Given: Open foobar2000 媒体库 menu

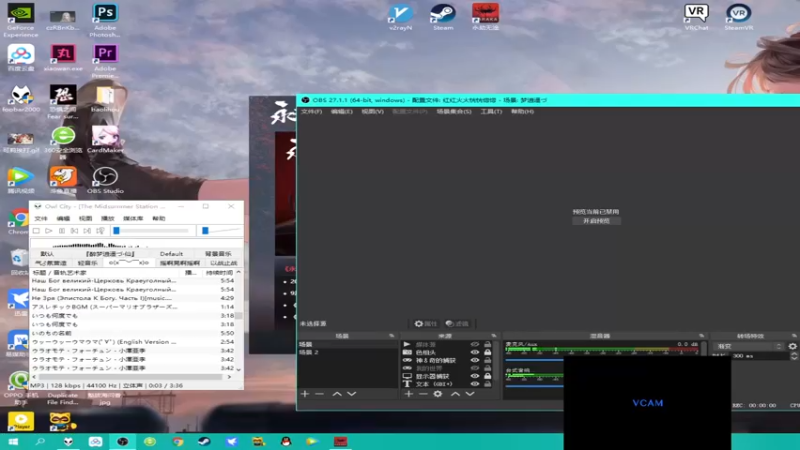Looking at the screenshot, I should coord(133,218).
